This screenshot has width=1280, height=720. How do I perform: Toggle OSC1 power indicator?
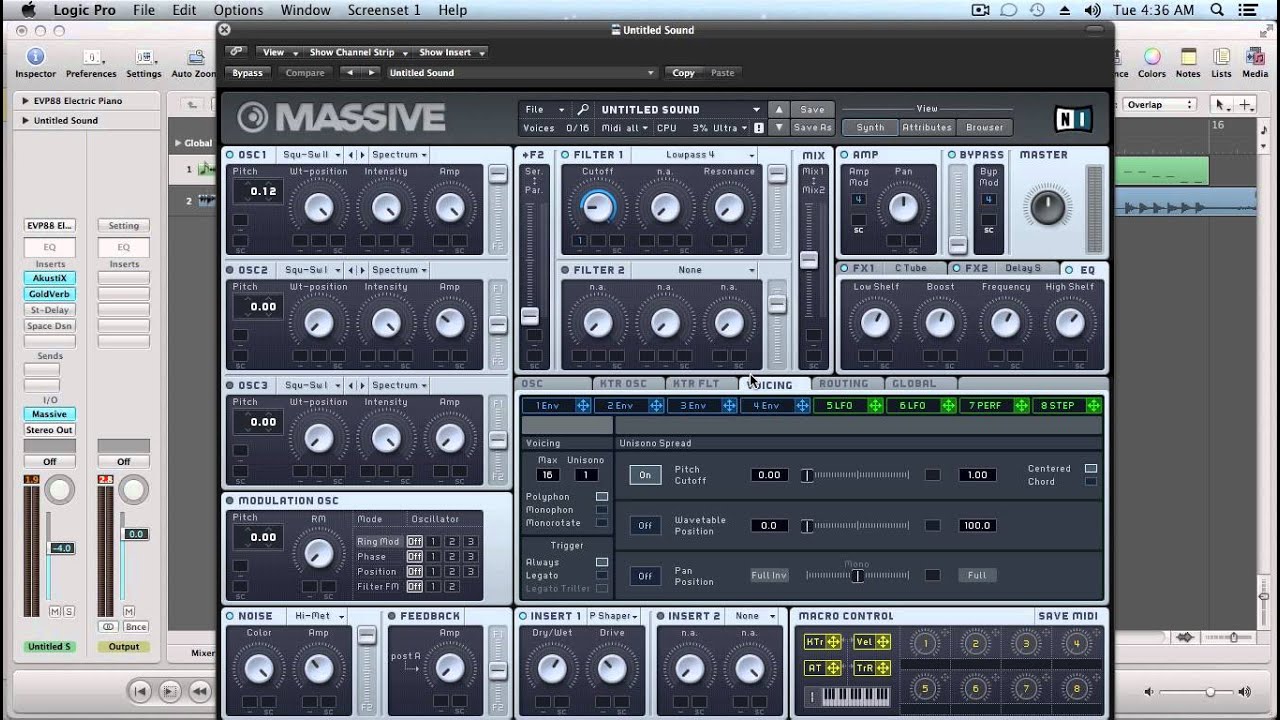point(230,155)
